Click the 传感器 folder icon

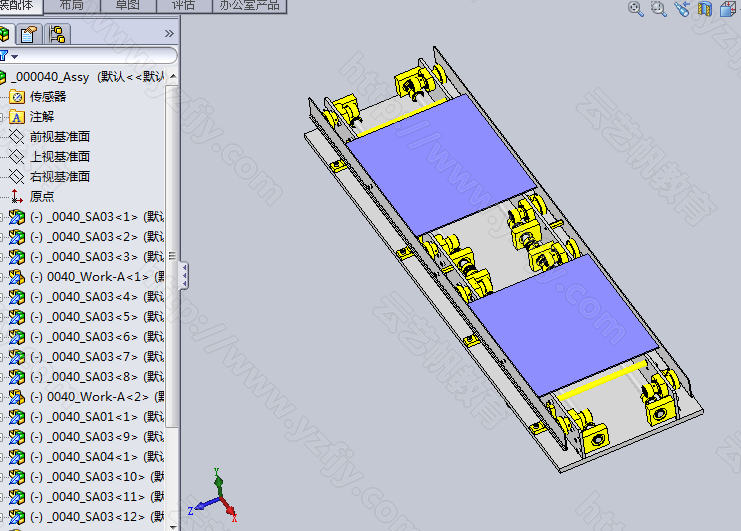17,97
